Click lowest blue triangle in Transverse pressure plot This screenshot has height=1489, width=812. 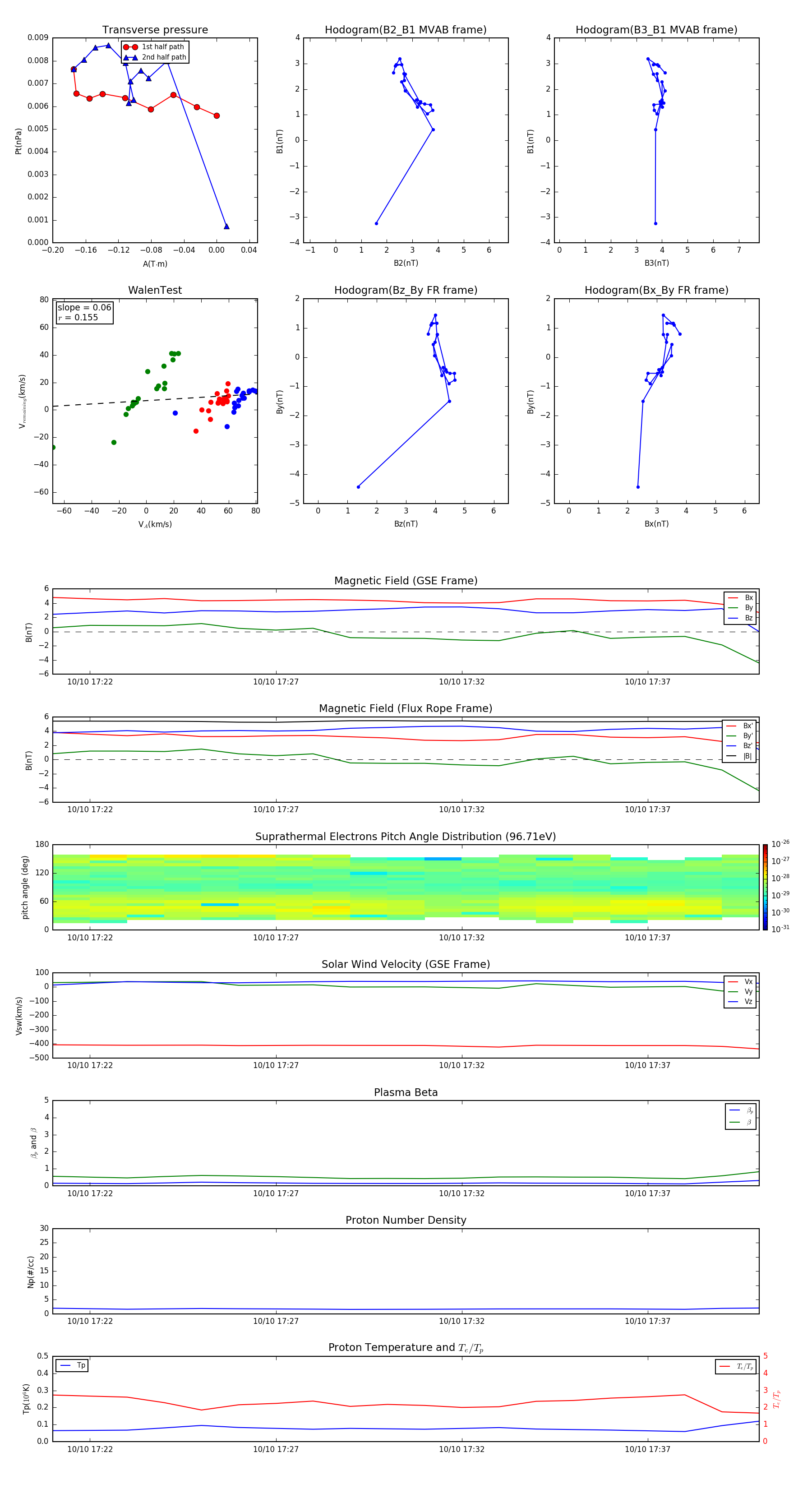pyautogui.click(x=226, y=227)
